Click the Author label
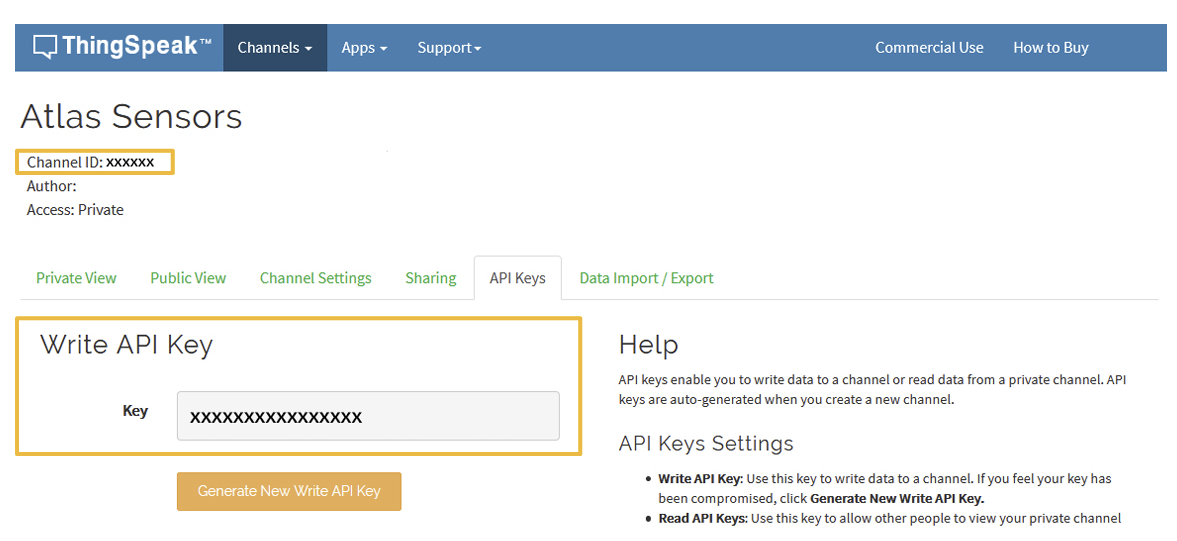 [x=52, y=186]
